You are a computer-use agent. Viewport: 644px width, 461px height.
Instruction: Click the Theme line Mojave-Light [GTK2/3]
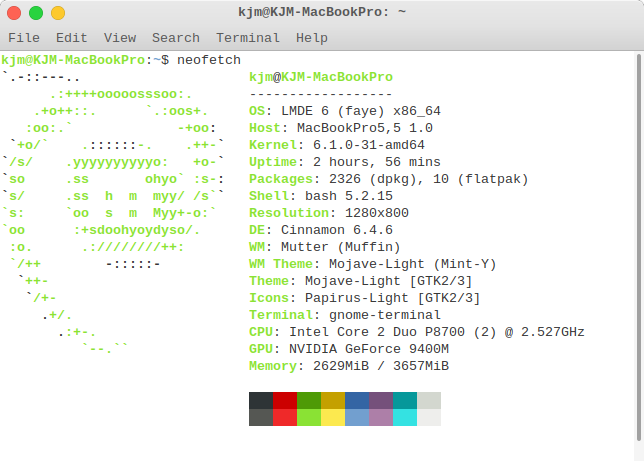(x=361, y=281)
